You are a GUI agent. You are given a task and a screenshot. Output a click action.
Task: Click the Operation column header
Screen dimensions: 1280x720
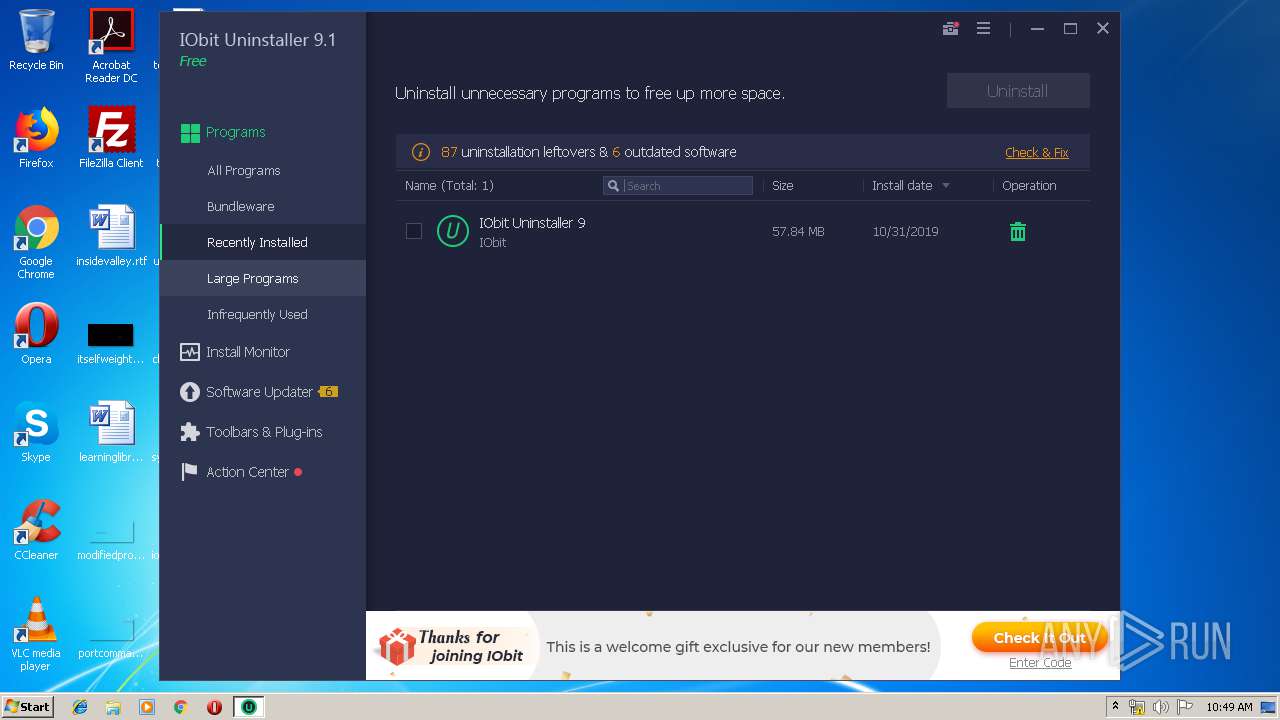(1029, 186)
